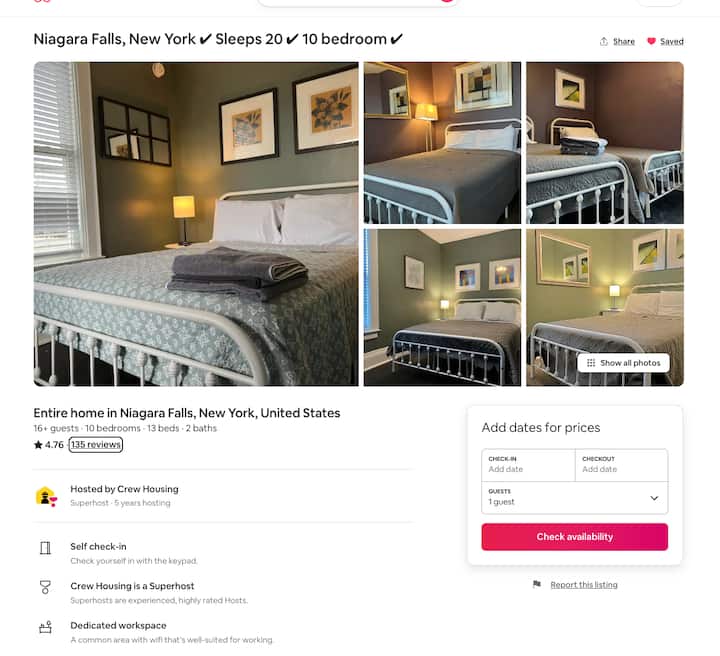
Task: Open the 1 guest selector field
Action: point(574,498)
